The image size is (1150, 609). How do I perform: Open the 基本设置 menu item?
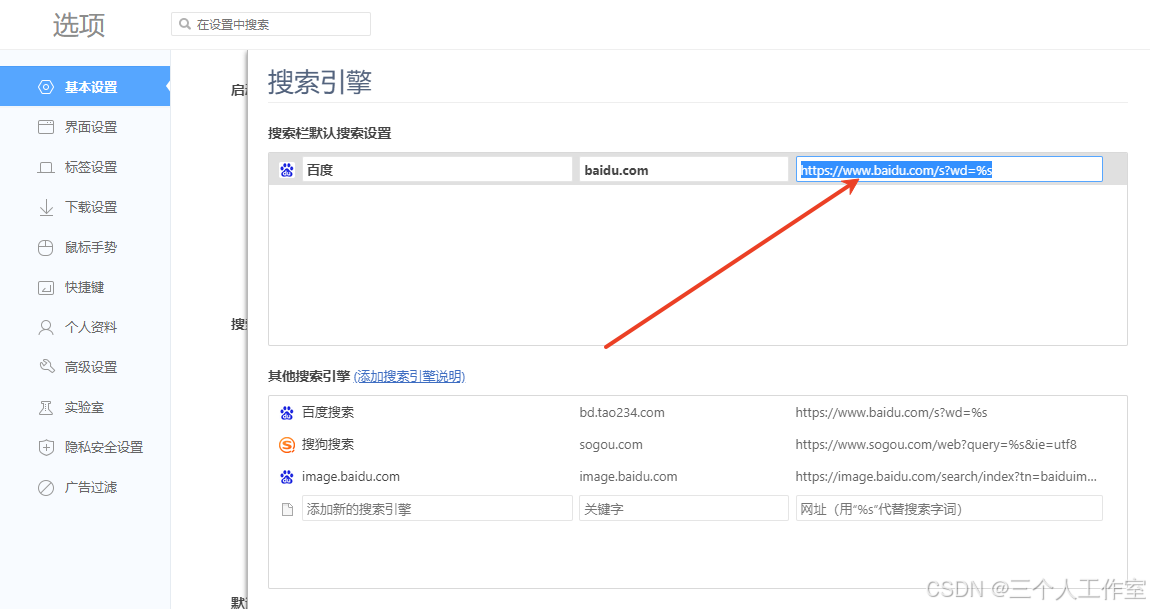85,87
